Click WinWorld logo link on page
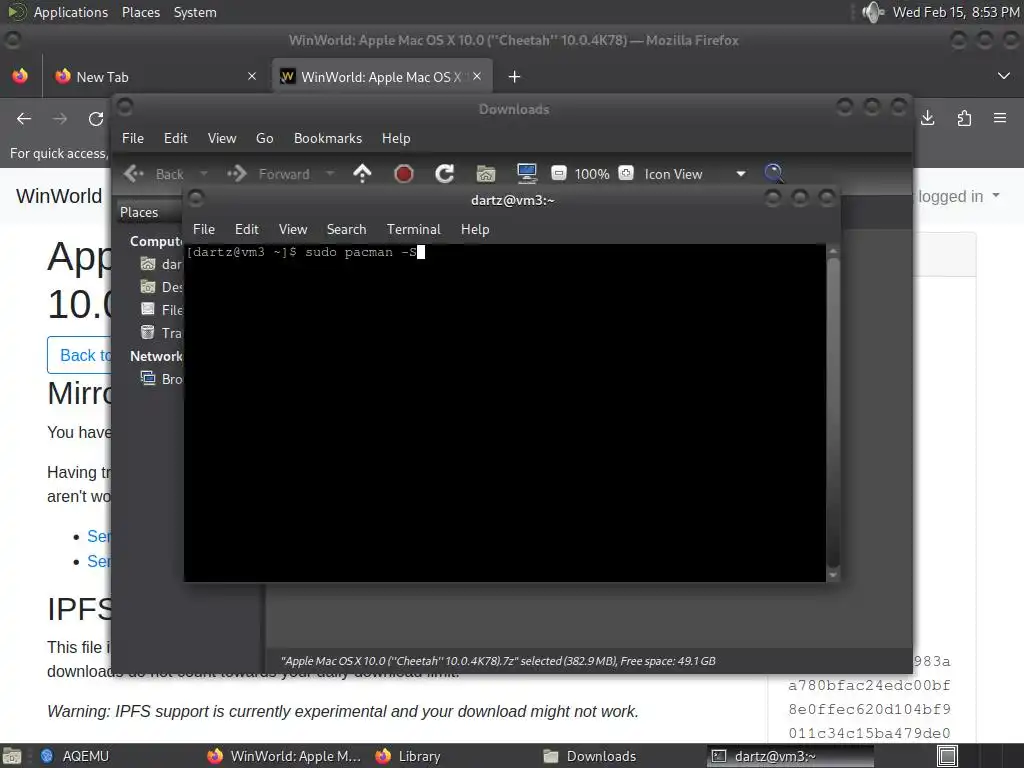 click(59, 196)
